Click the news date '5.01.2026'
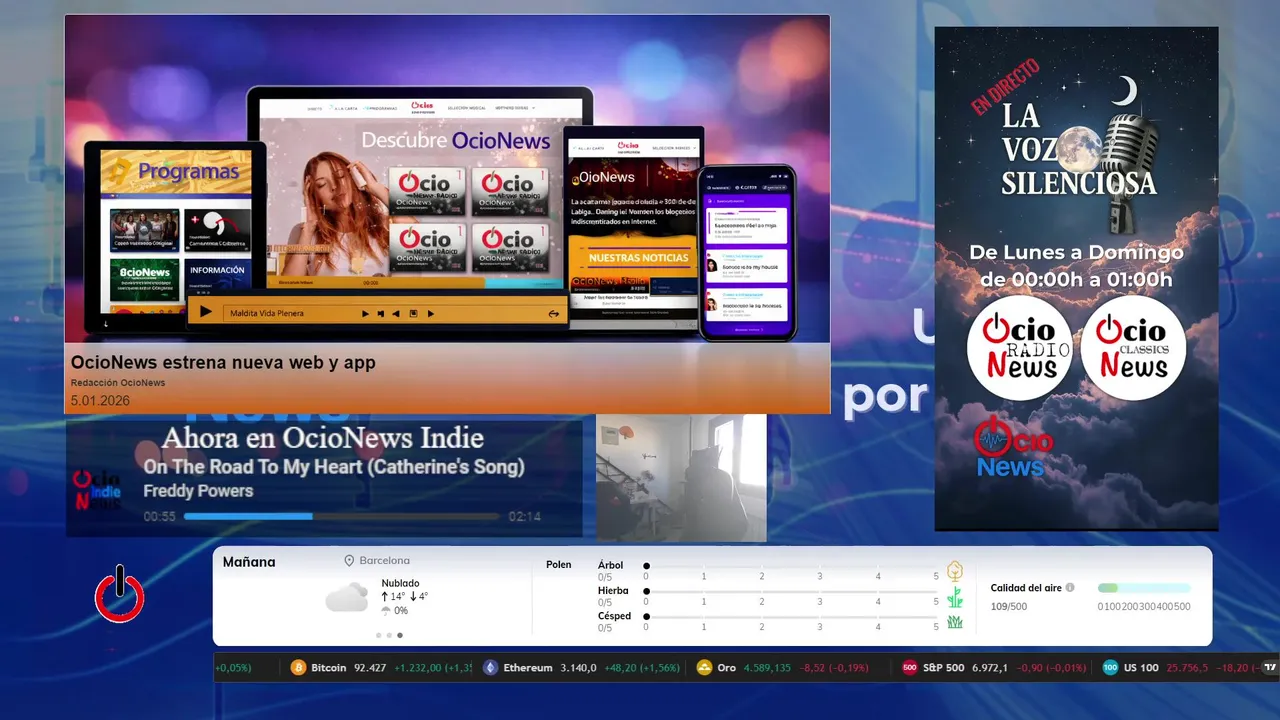Screen dimensions: 1280x720 pos(100,401)
